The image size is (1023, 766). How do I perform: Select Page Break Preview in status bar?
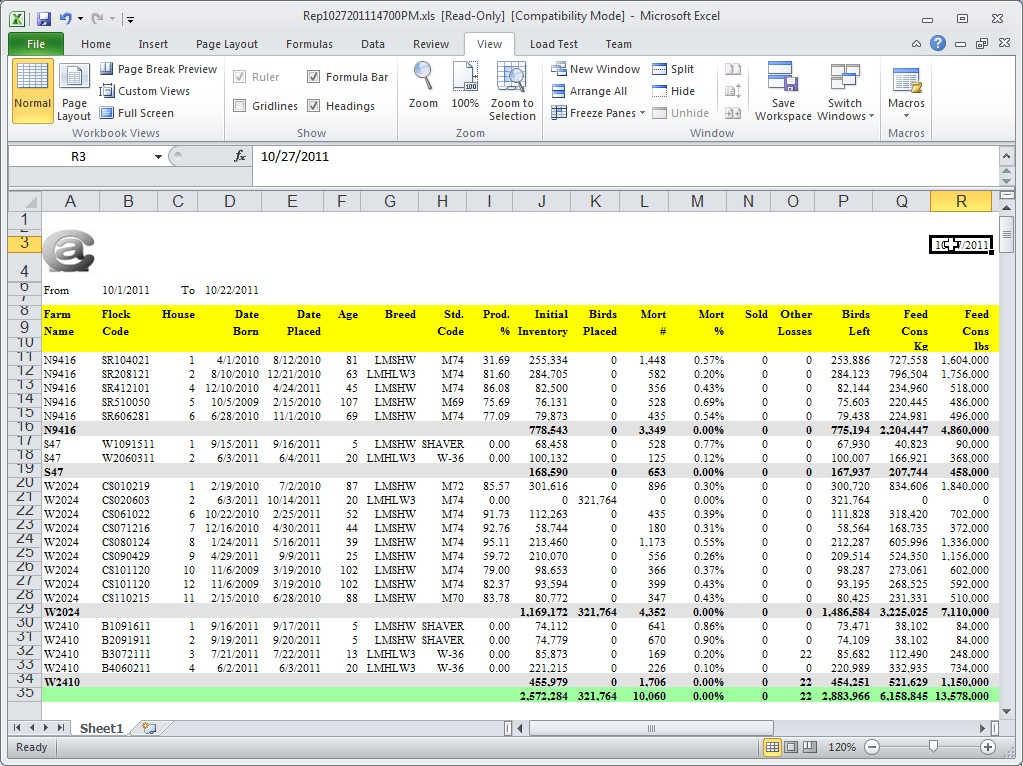pyautogui.click(x=810, y=747)
